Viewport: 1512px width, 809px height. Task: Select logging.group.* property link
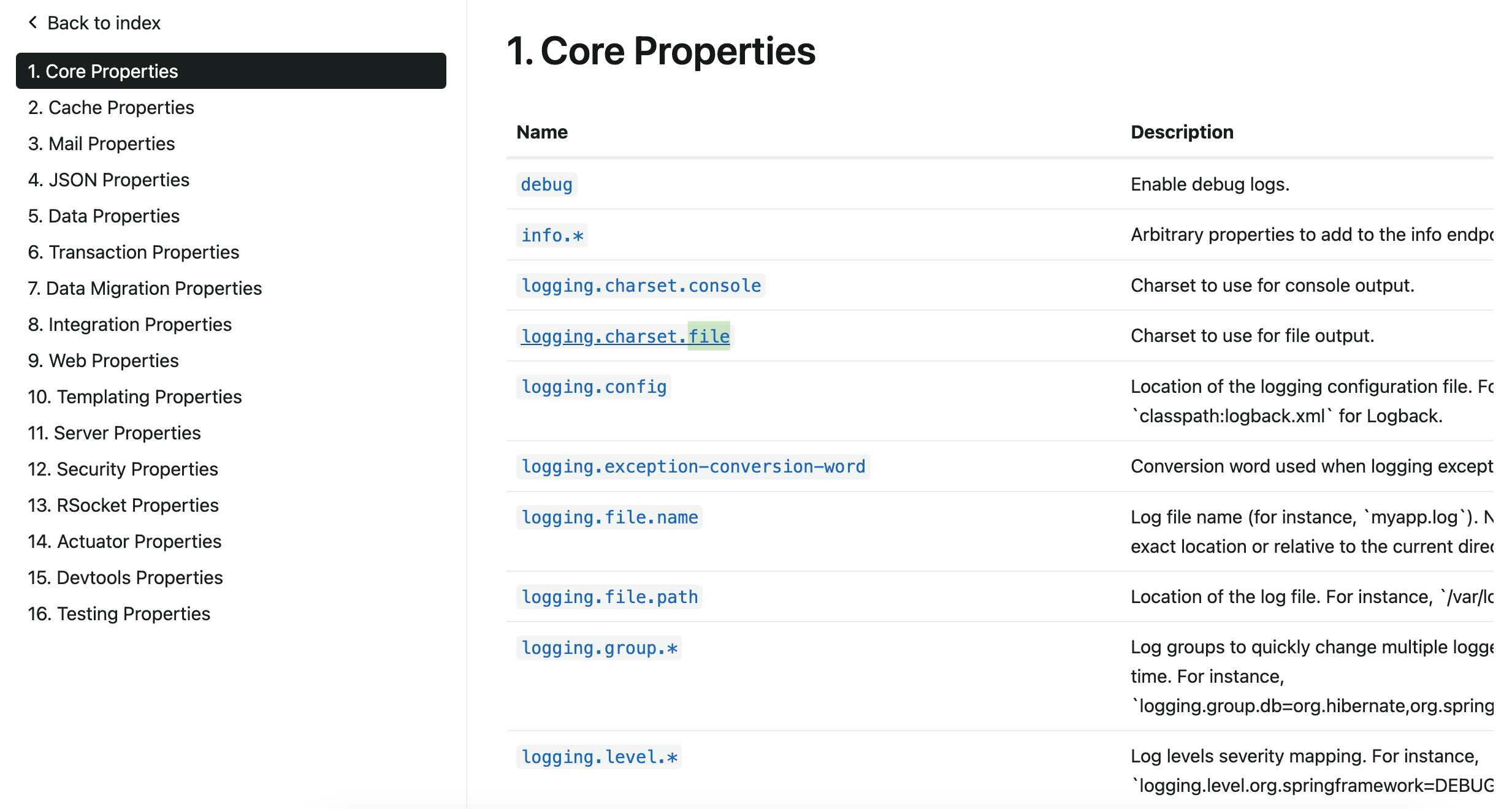[599, 648]
